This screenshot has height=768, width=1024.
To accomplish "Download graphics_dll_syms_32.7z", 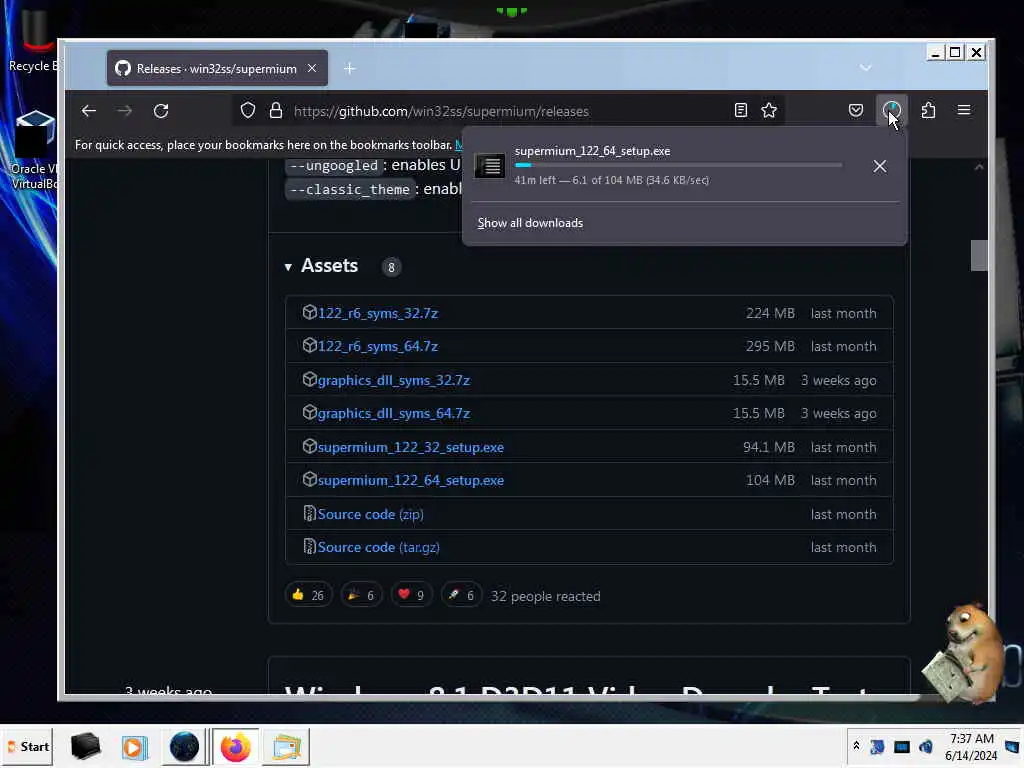I will (x=394, y=381).
